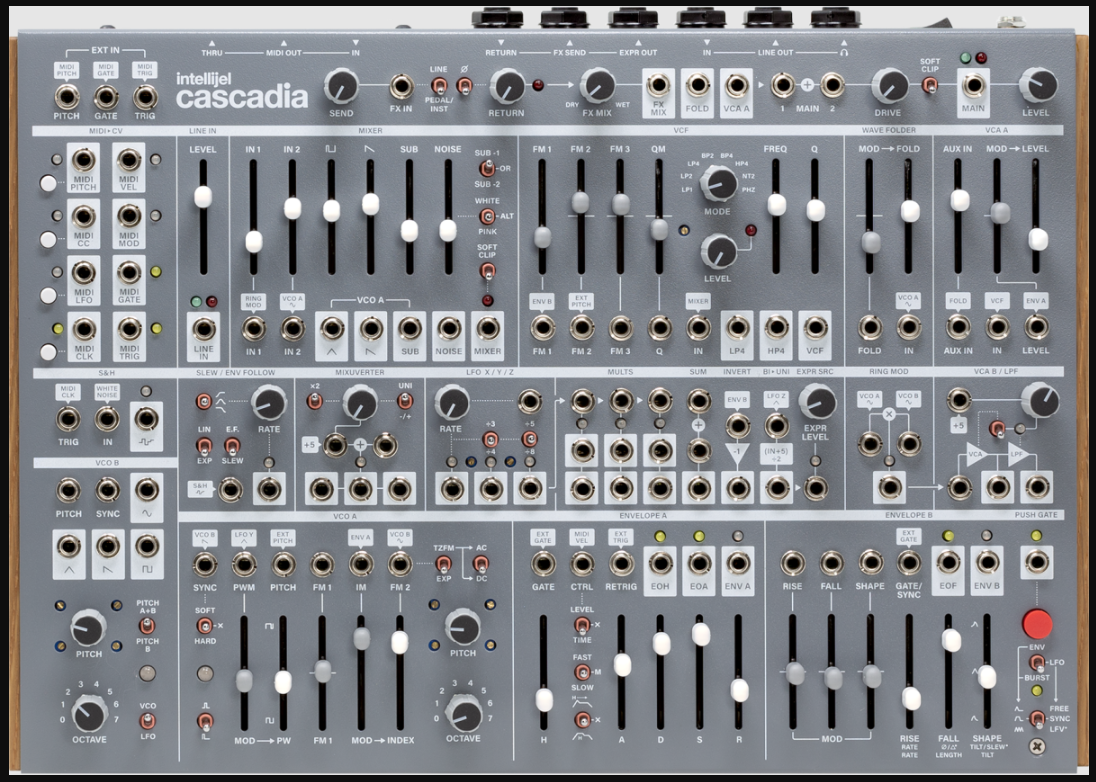Push the red PUSH GATE button
1096x782 pixels.
1037,624
